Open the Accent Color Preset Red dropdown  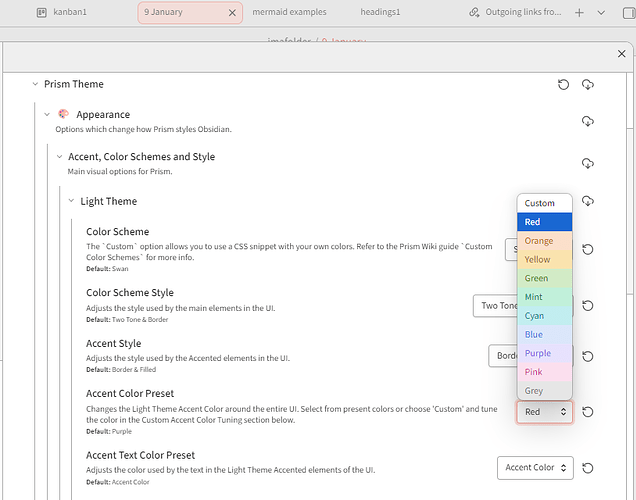click(x=545, y=412)
